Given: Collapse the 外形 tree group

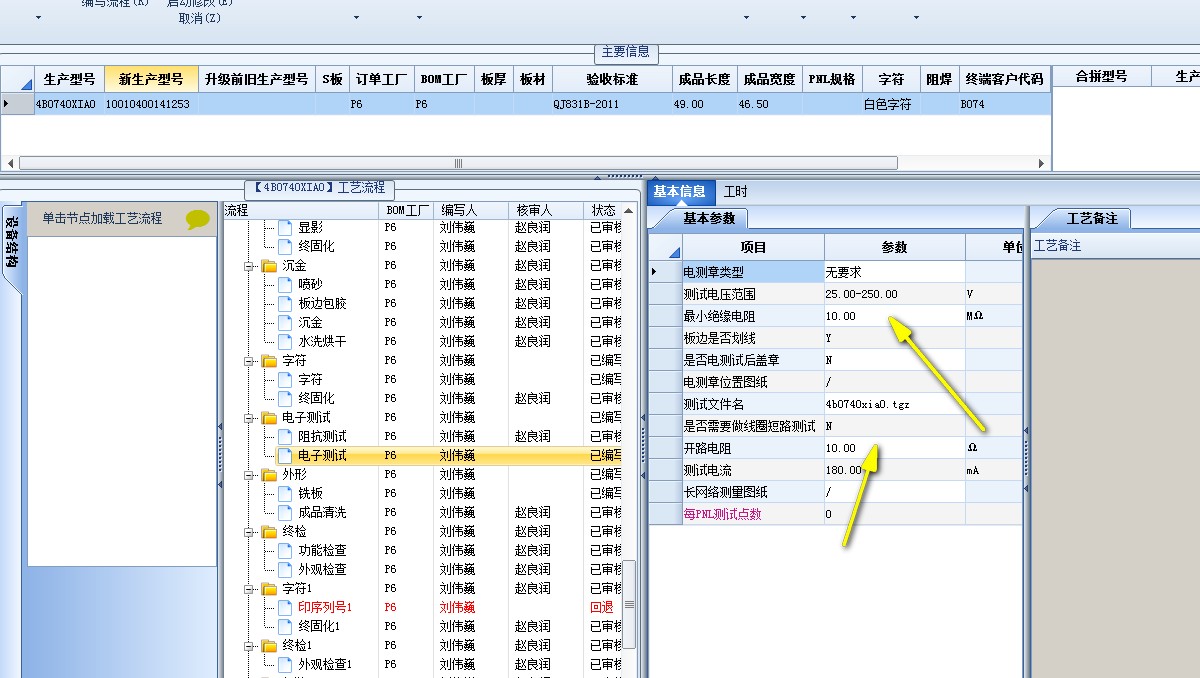Looking at the screenshot, I should (249, 475).
